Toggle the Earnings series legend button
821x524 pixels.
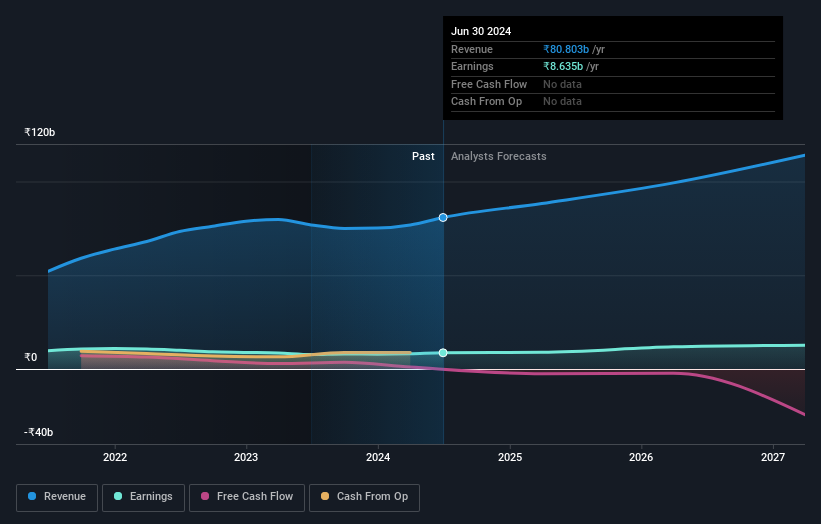pyautogui.click(x=143, y=497)
